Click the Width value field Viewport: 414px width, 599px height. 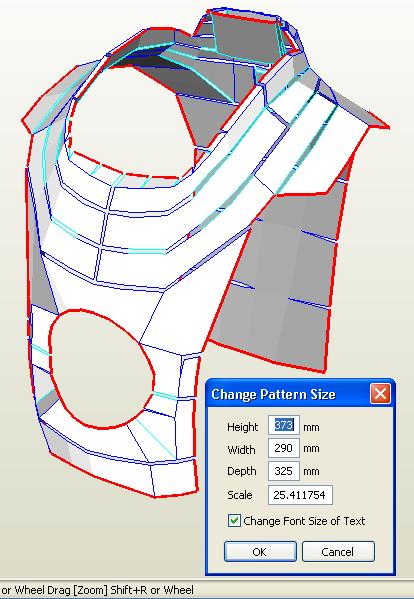[x=284, y=448]
